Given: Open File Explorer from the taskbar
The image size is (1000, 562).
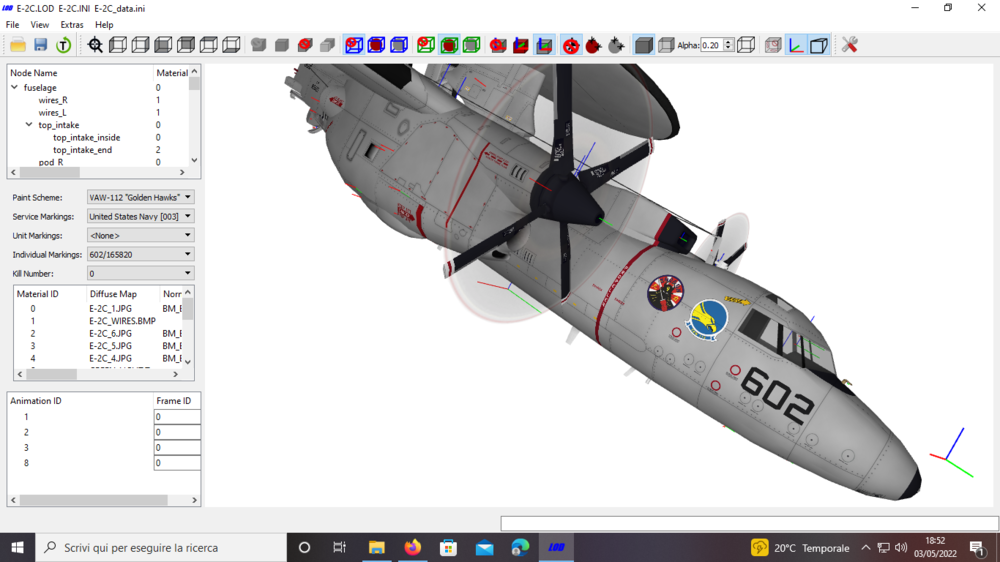Looking at the screenshot, I should click(376, 547).
